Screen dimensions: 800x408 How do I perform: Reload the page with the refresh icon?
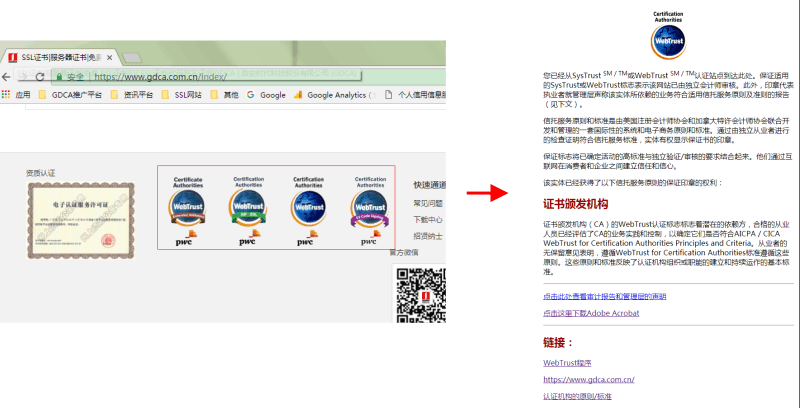[x=40, y=77]
